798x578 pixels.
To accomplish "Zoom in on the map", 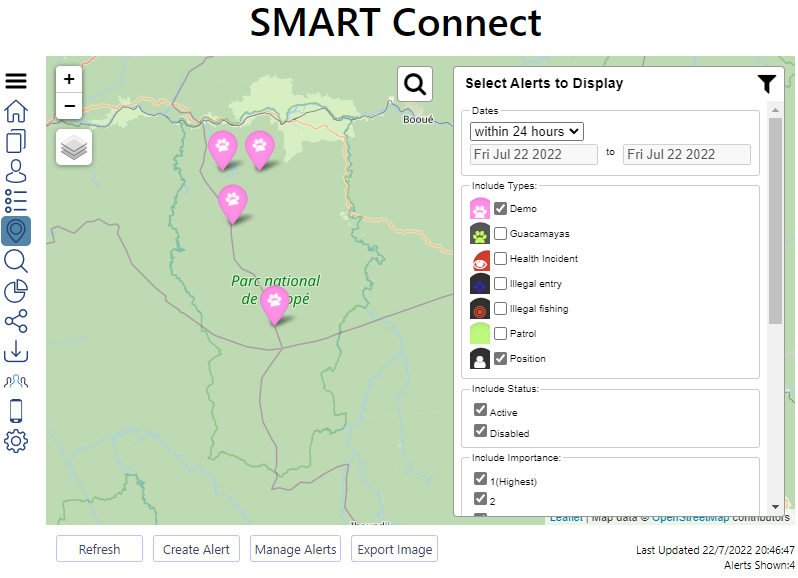I will point(69,80).
